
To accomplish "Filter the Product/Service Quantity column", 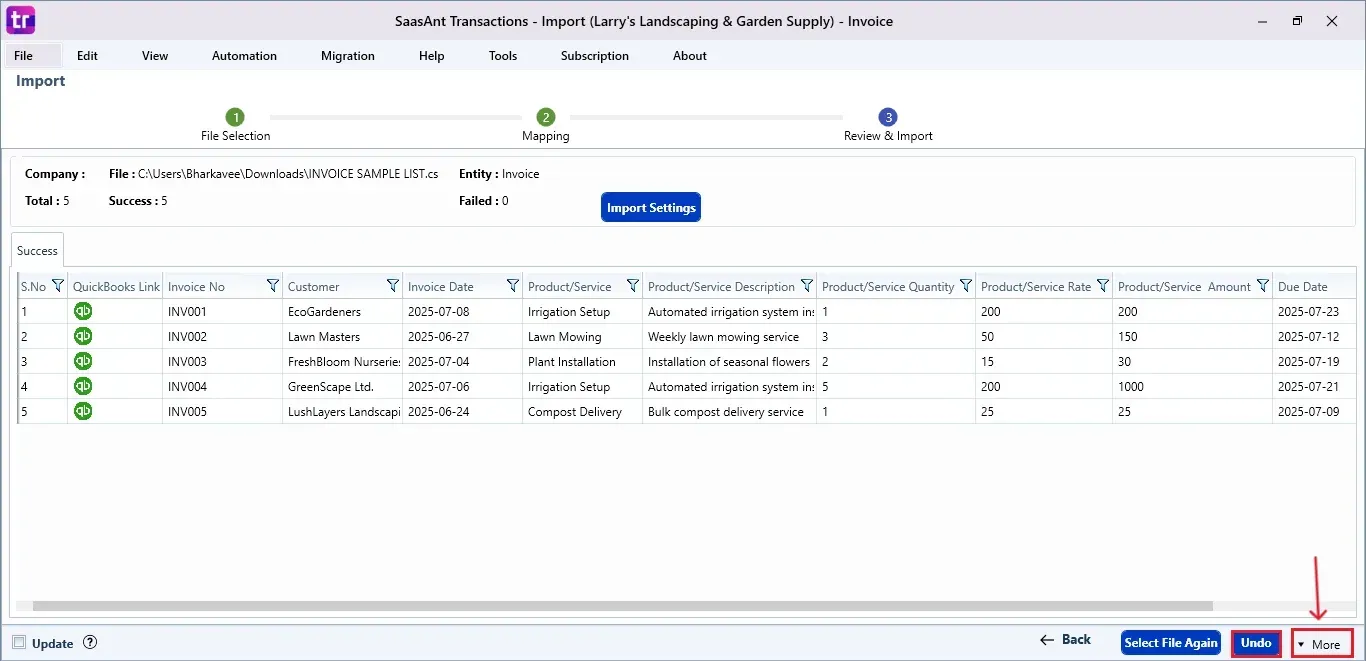I will [x=965, y=286].
